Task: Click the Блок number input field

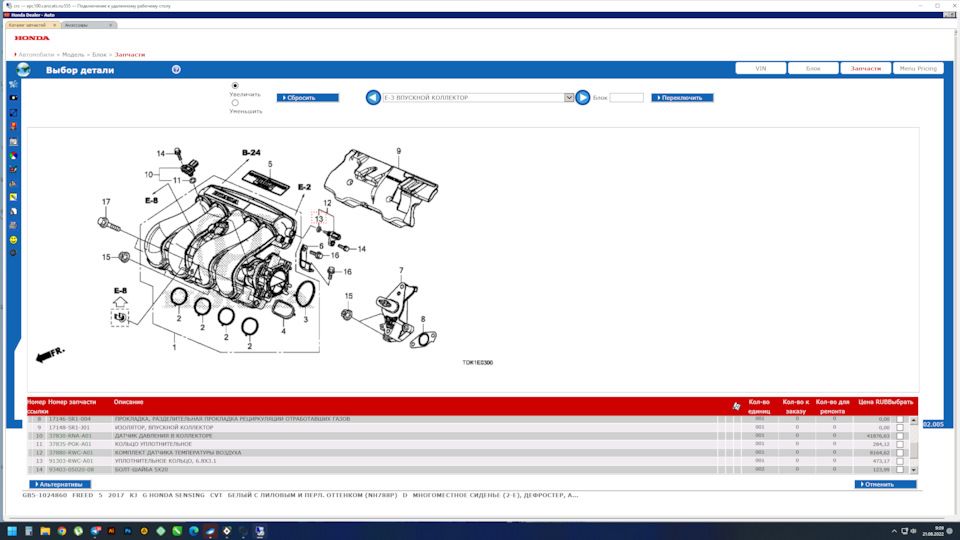Action: (626, 97)
